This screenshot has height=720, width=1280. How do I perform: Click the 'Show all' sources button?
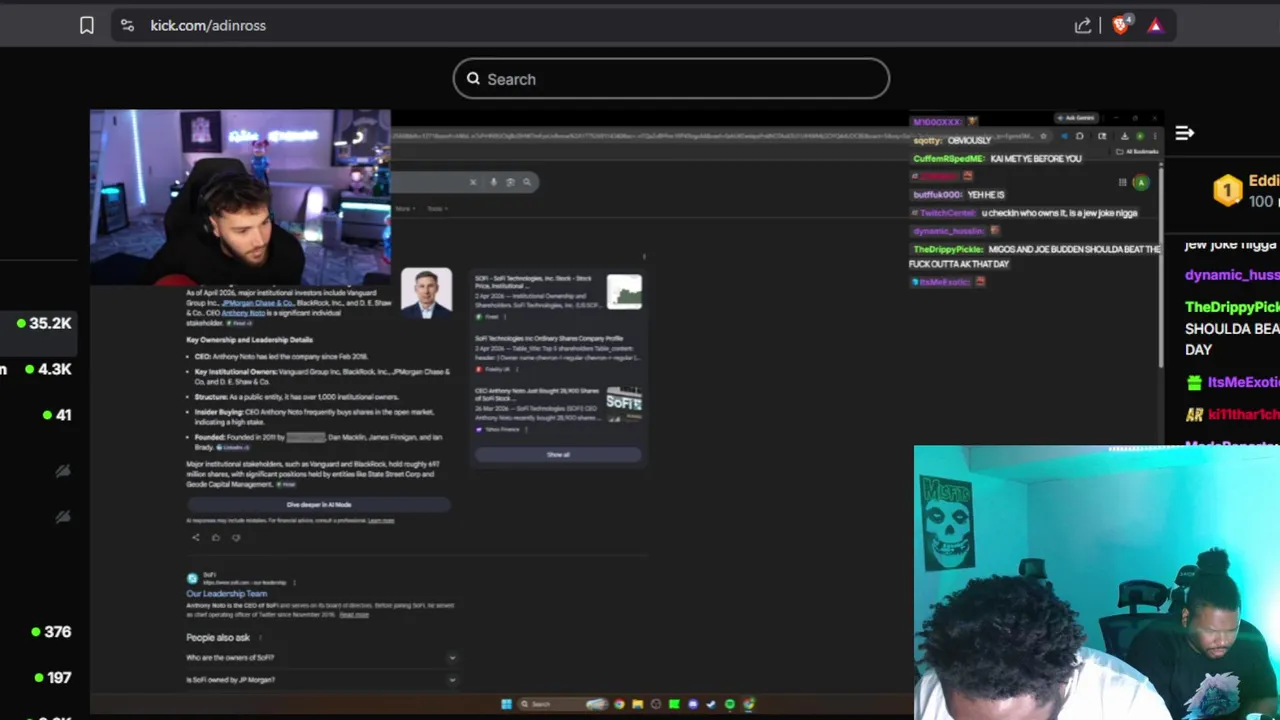(x=558, y=455)
